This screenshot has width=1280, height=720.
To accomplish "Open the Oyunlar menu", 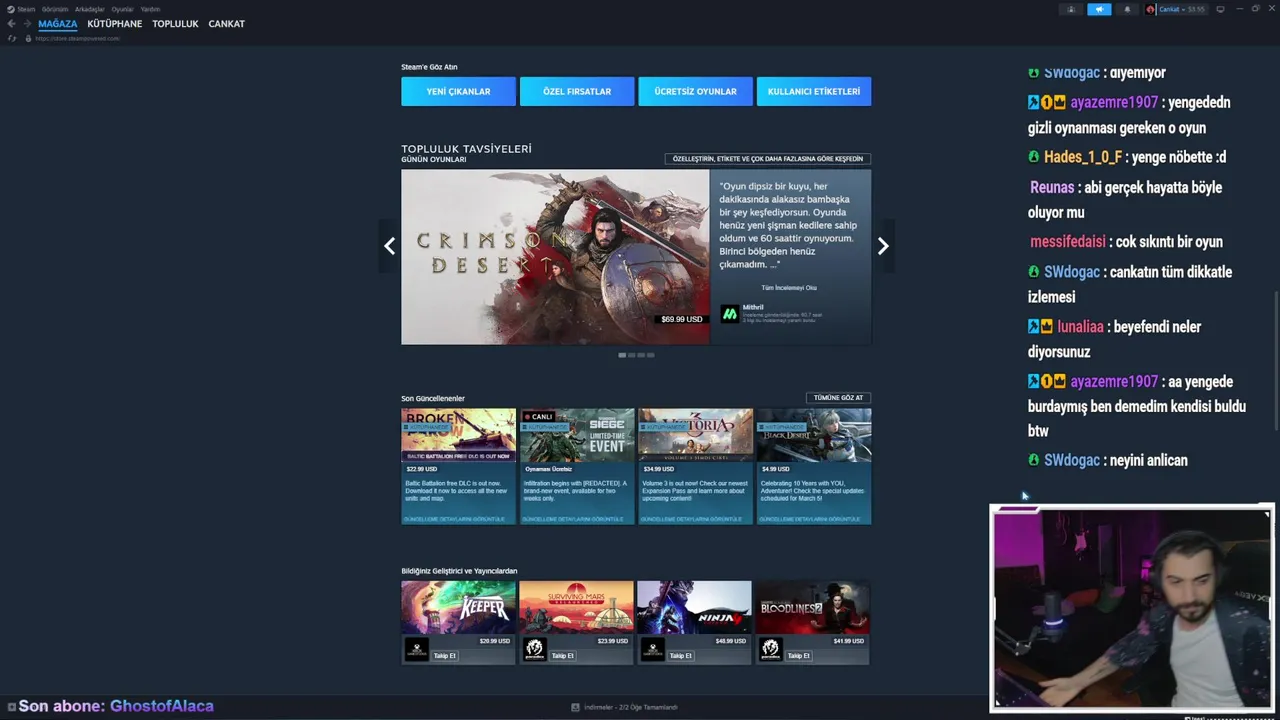I will 122,9.
